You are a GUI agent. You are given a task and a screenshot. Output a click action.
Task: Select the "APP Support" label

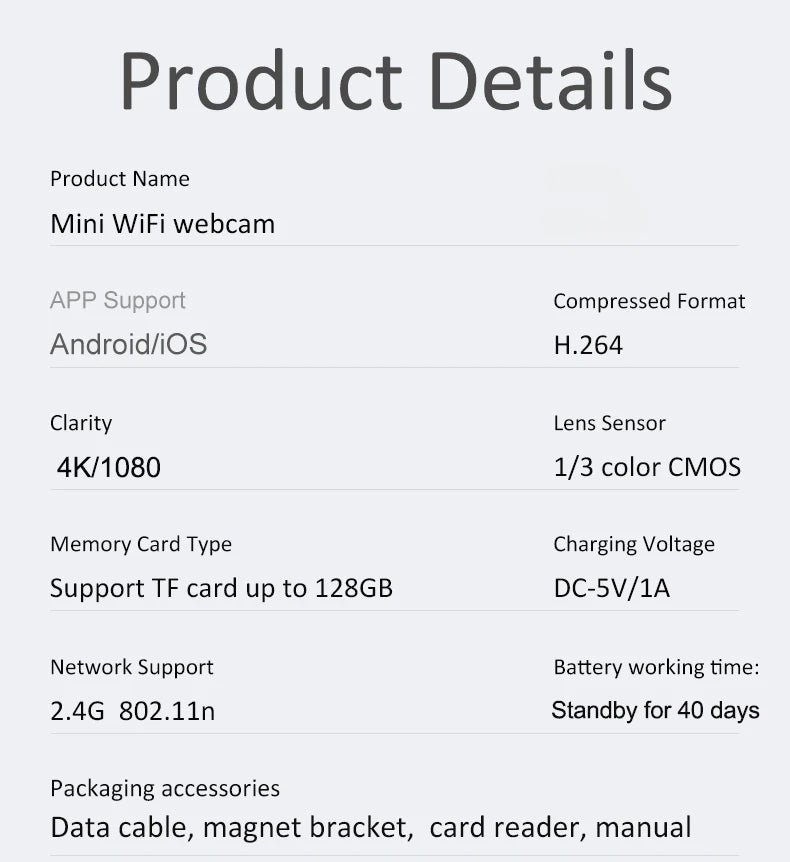(118, 300)
